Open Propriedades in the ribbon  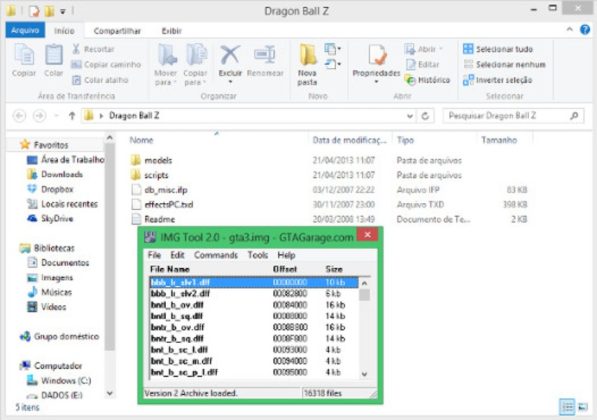point(376,63)
